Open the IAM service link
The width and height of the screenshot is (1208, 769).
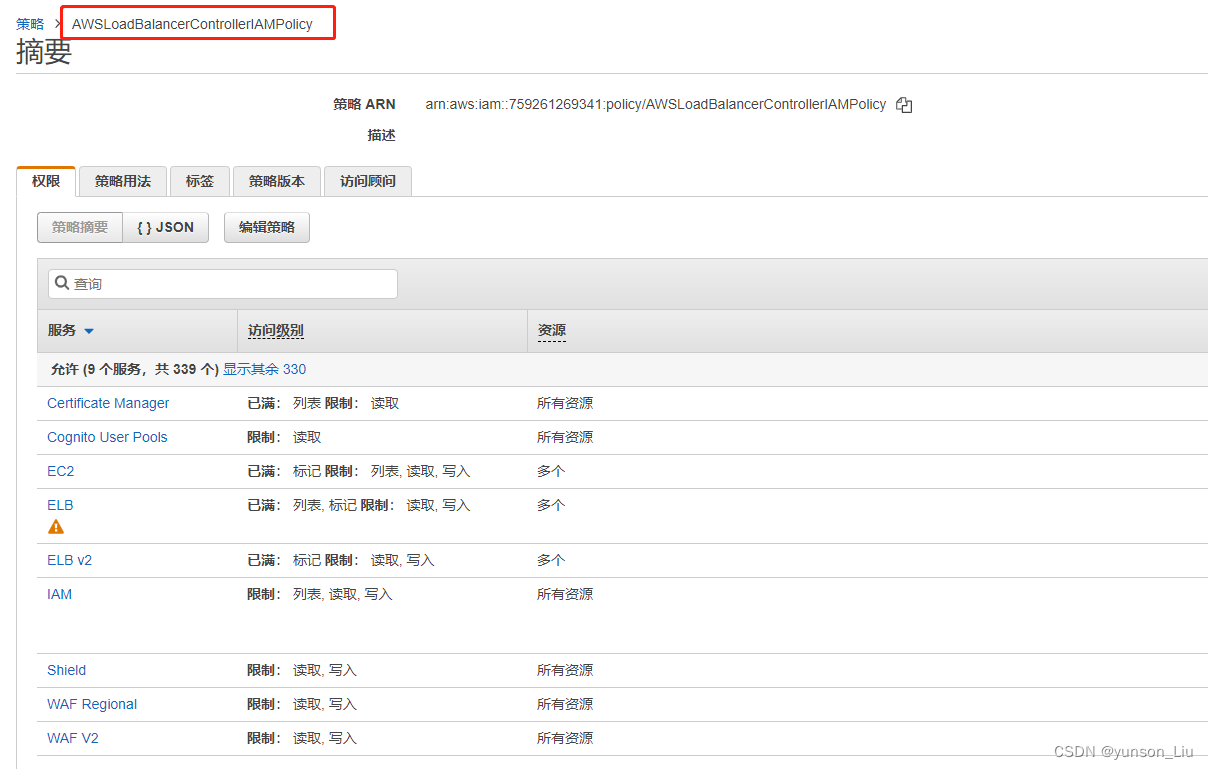60,594
